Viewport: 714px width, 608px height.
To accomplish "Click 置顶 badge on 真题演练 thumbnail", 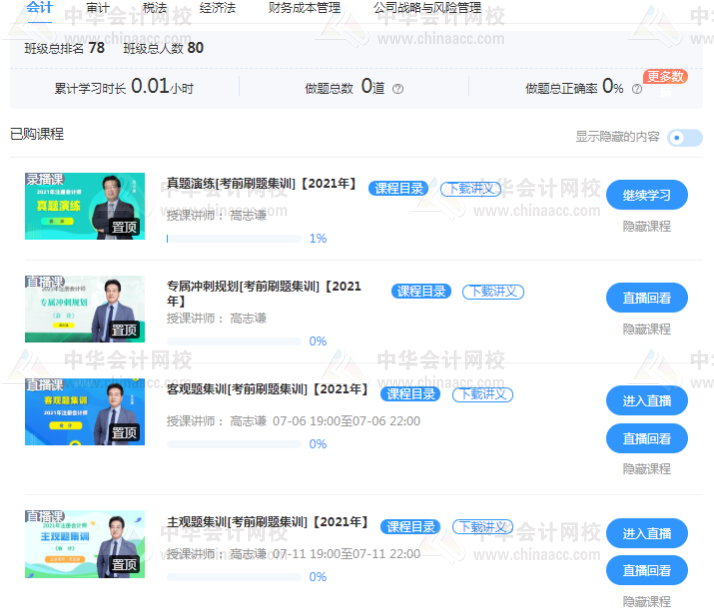I will [x=125, y=227].
